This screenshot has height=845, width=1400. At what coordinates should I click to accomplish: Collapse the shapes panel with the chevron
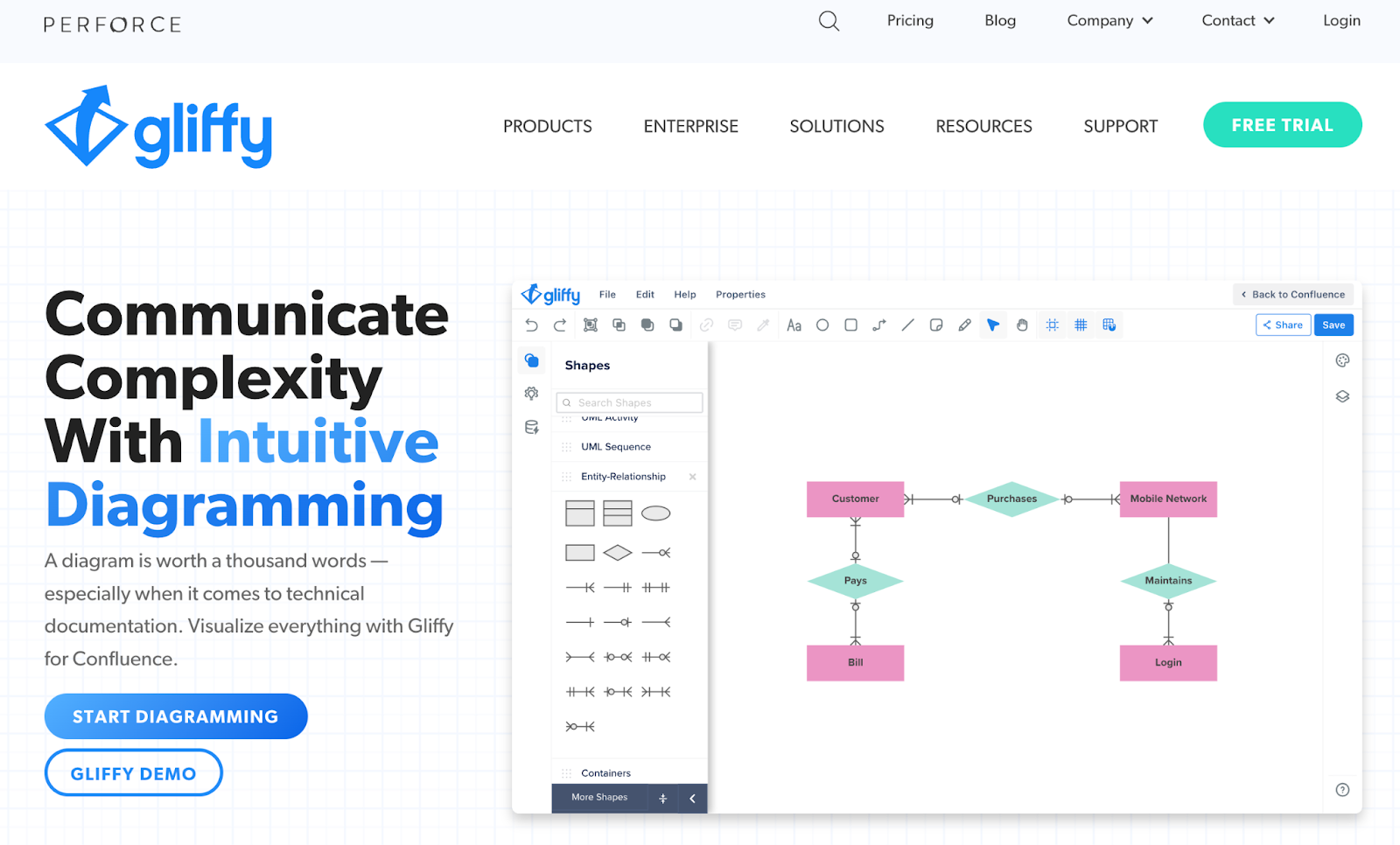point(692,798)
